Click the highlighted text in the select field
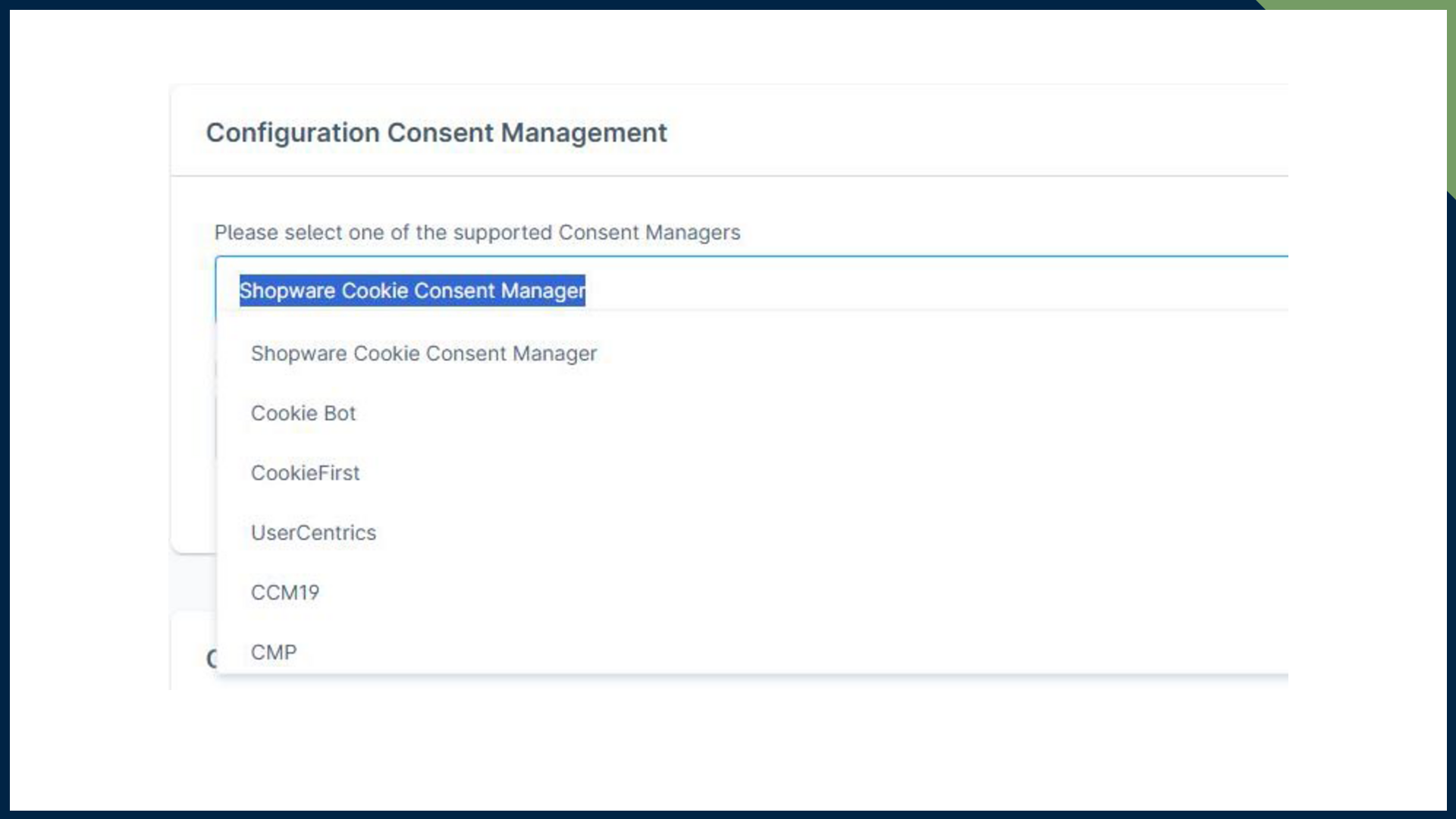 (x=412, y=290)
